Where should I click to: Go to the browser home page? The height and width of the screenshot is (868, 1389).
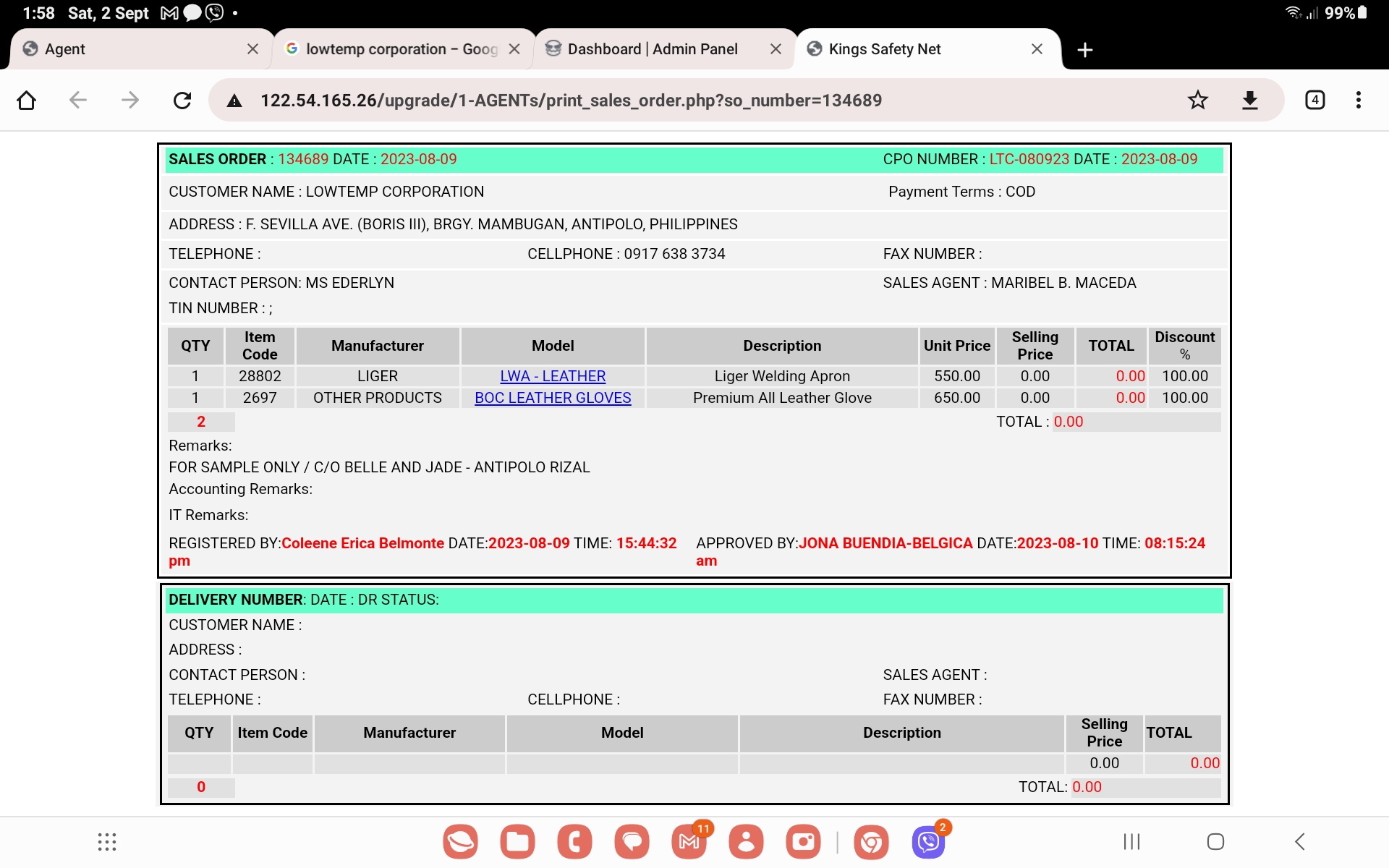pyautogui.click(x=27, y=100)
